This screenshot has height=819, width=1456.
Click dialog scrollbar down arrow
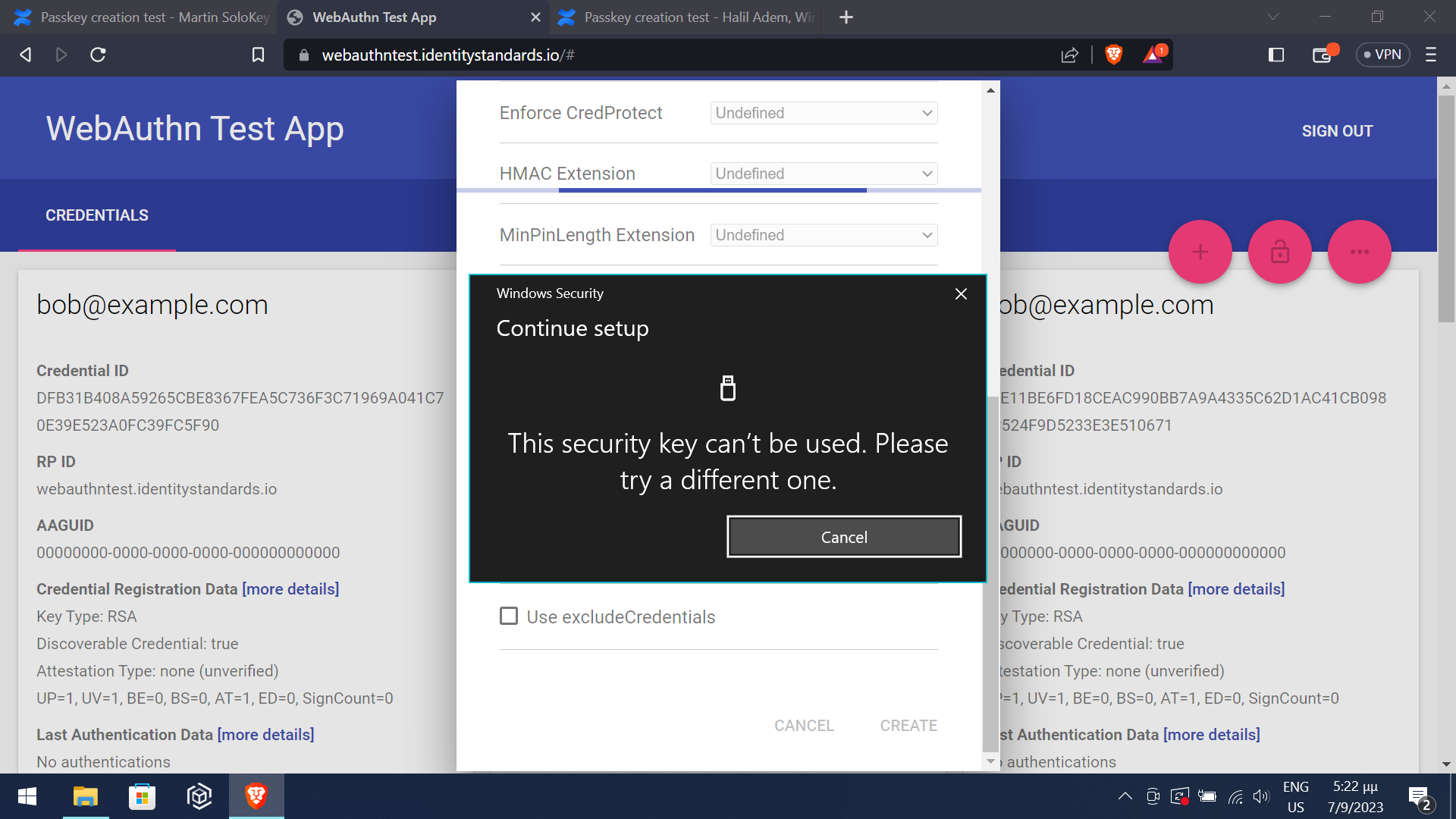point(990,761)
